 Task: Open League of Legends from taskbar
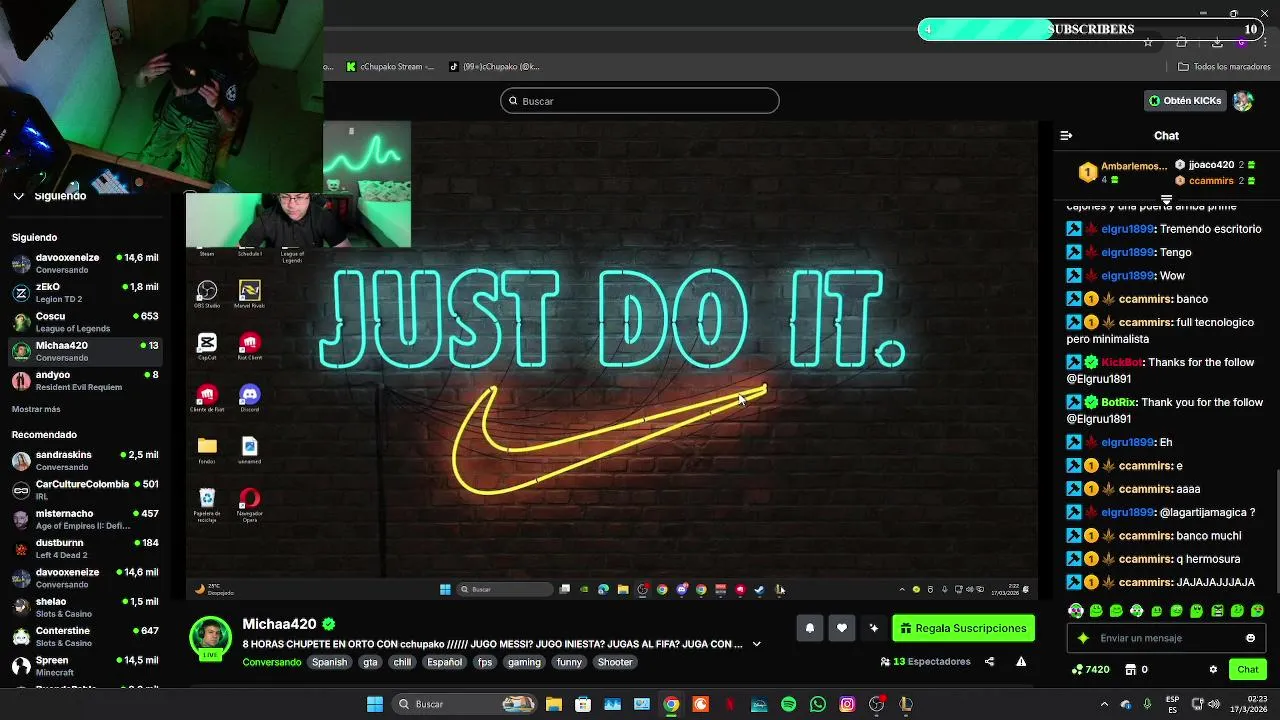tap(906, 704)
